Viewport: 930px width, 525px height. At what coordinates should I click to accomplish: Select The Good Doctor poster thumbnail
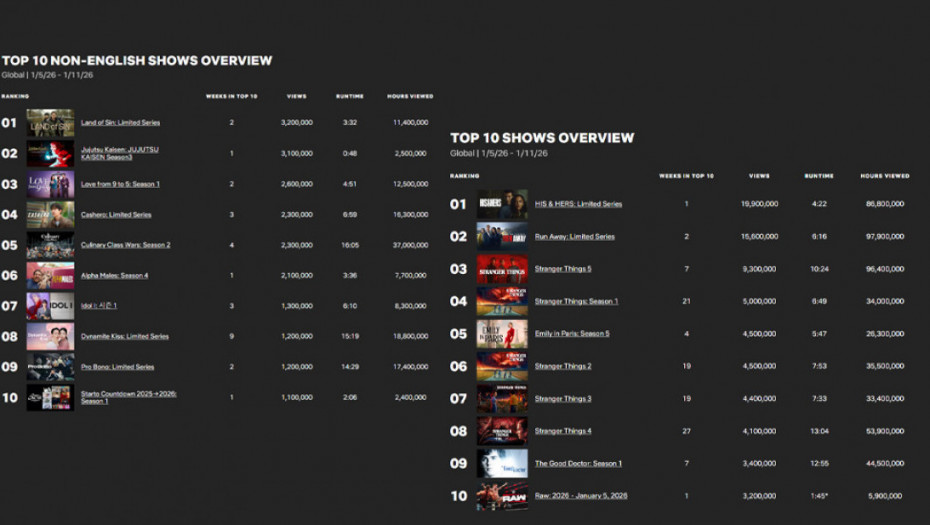[x=502, y=463]
